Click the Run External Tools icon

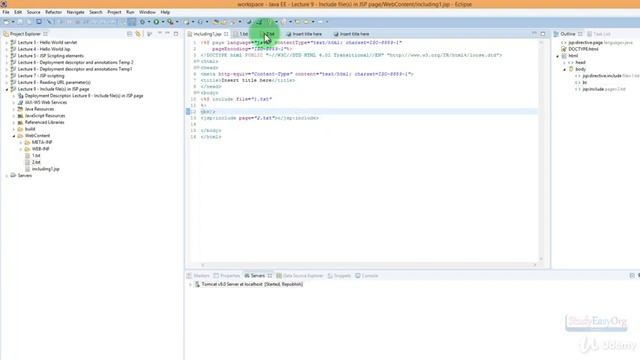click(170, 22)
